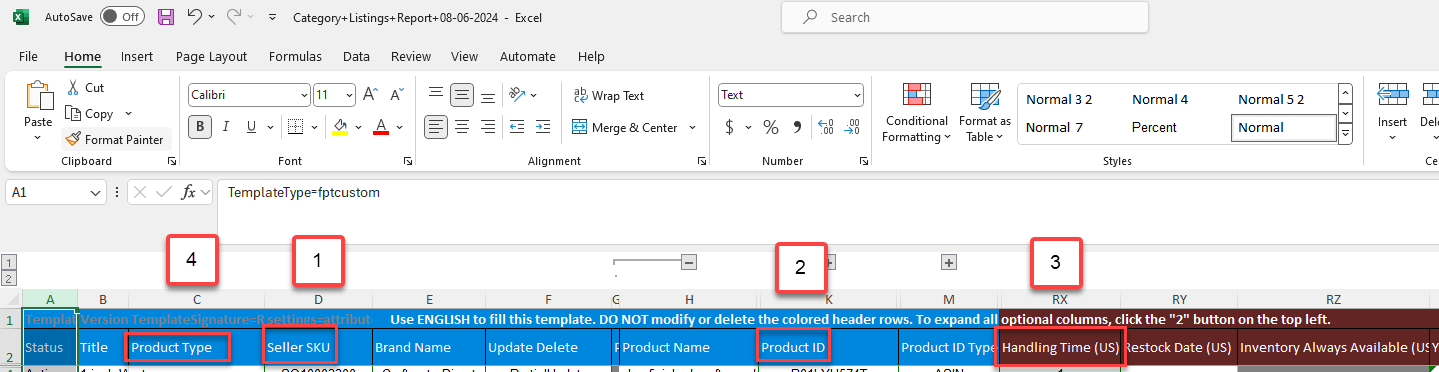Switch to the Automate tab
Image resolution: width=1439 pixels, height=372 pixels.
(527, 57)
